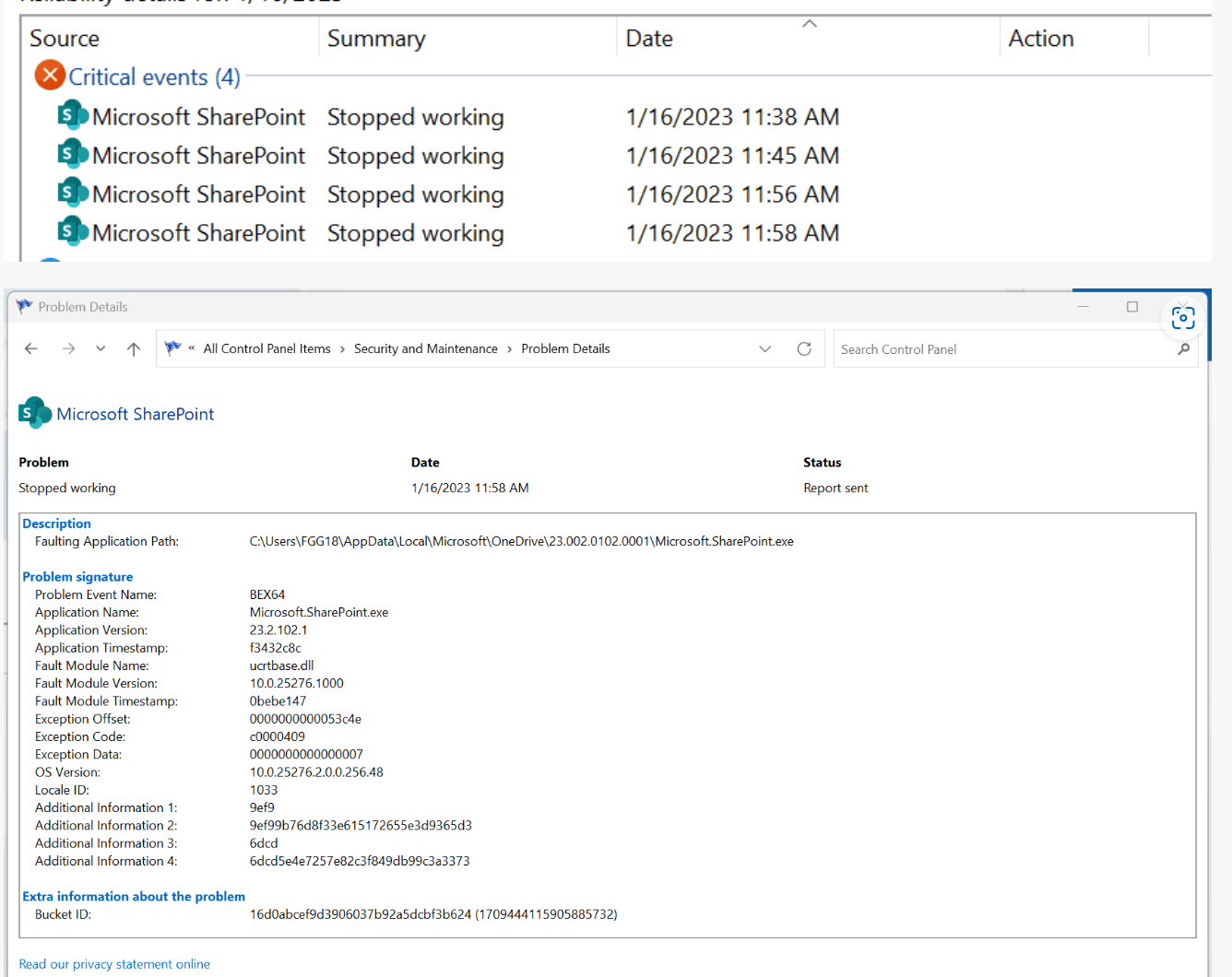Go up one level with Up arrow
This screenshot has width=1232, height=977.
click(x=134, y=348)
